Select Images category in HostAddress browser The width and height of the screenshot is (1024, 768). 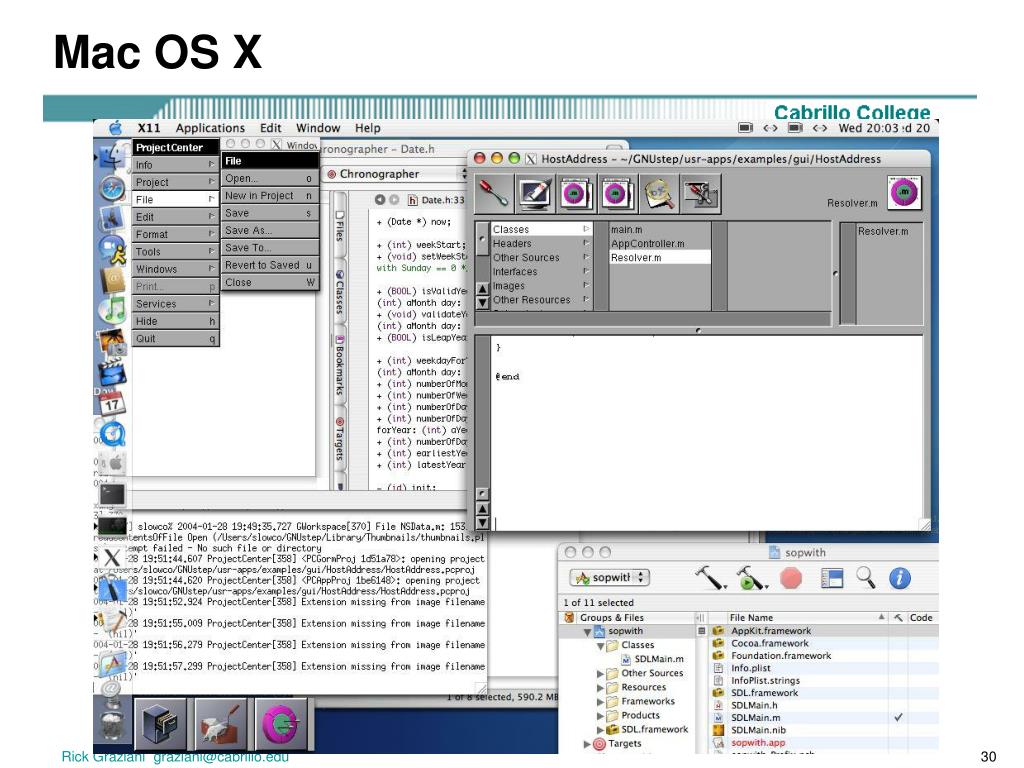coord(541,286)
